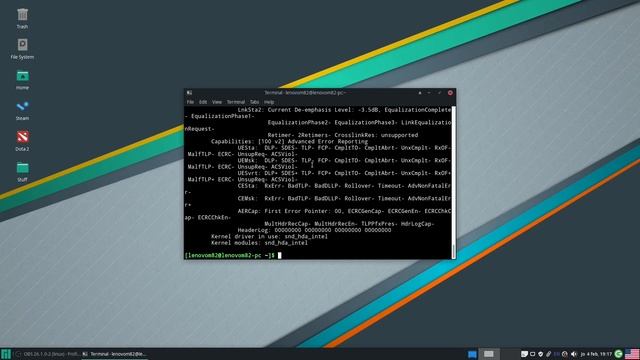Click the paperclip tray icon
Screen dimensions: 640x360
click(549, 354)
